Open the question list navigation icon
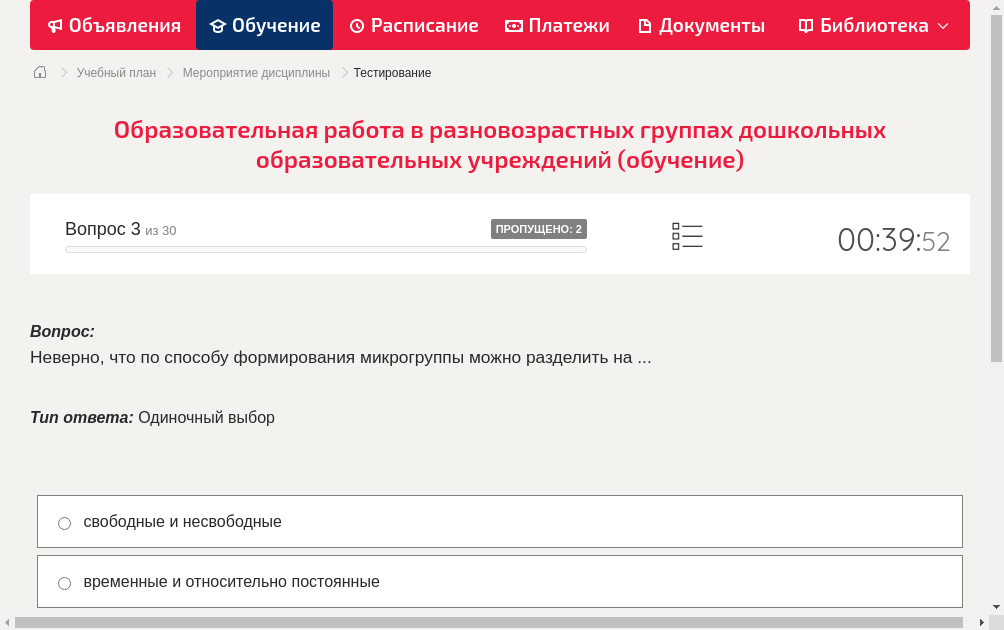This screenshot has width=1004, height=630. pos(687,235)
